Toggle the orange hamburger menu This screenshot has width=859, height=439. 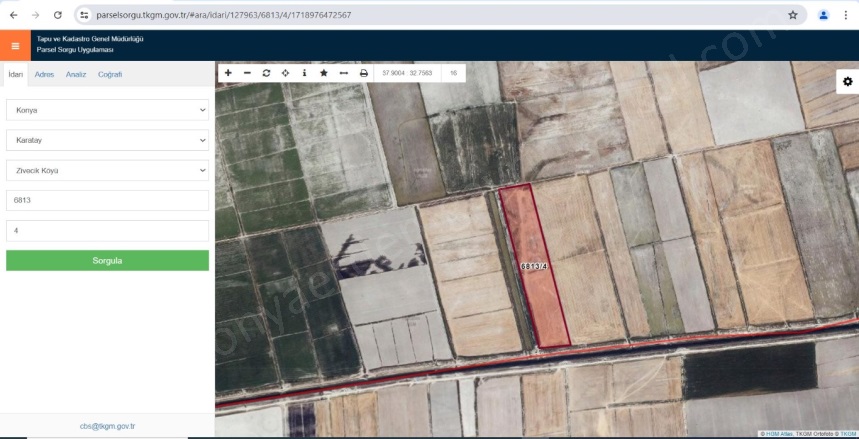coord(15,45)
